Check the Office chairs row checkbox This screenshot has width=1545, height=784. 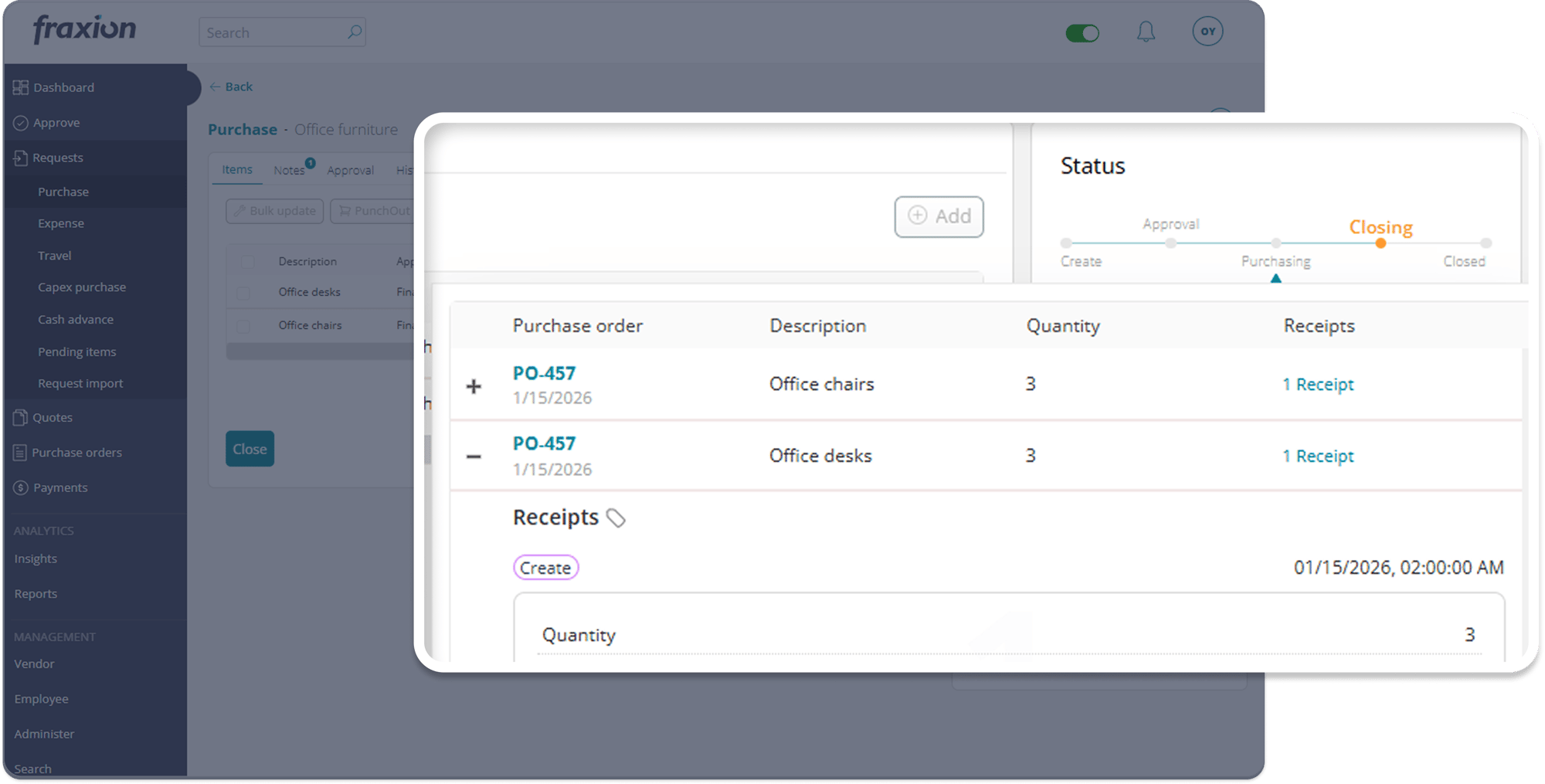245,325
